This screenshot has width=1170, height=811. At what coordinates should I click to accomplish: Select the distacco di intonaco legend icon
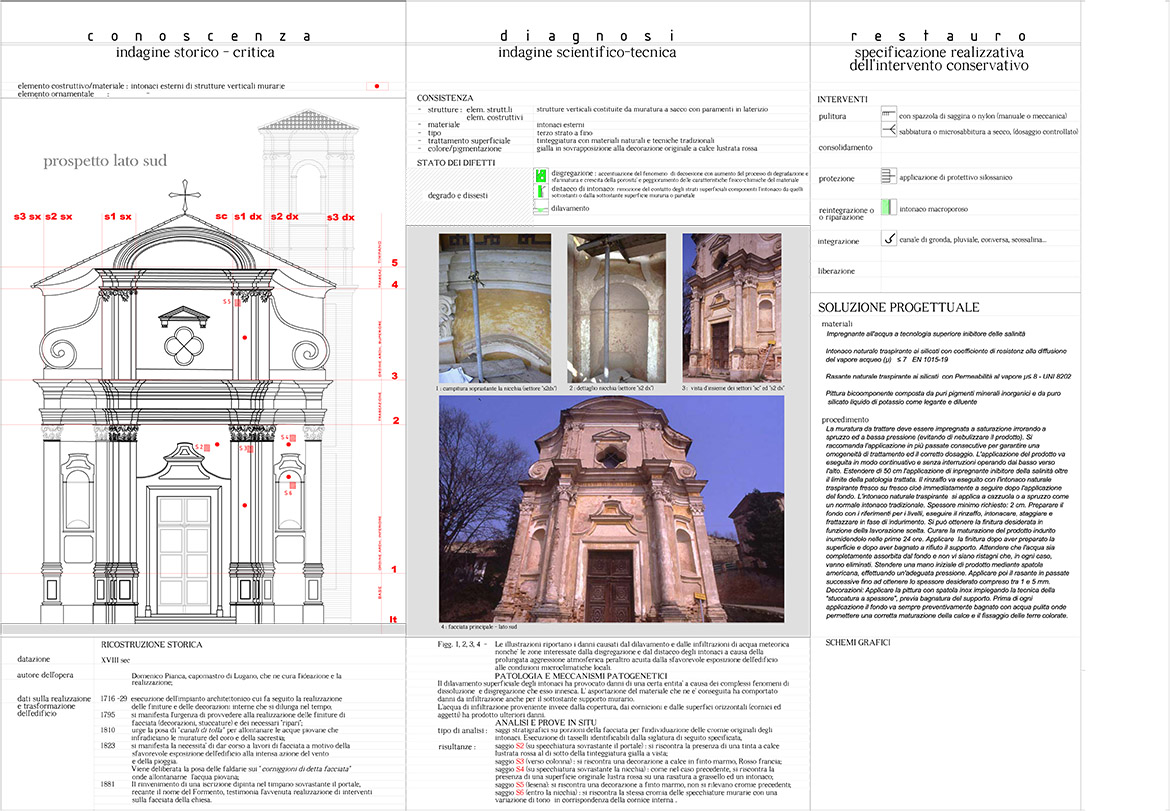[x=540, y=191]
